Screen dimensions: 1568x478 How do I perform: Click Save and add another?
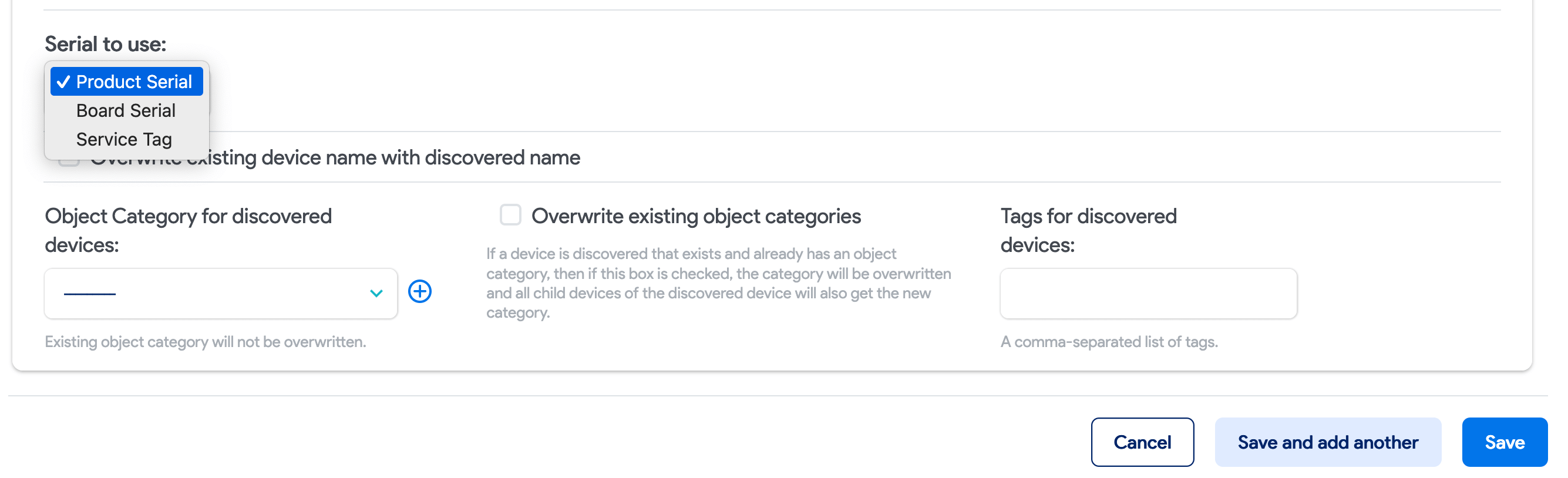(x=1328, y=442)
